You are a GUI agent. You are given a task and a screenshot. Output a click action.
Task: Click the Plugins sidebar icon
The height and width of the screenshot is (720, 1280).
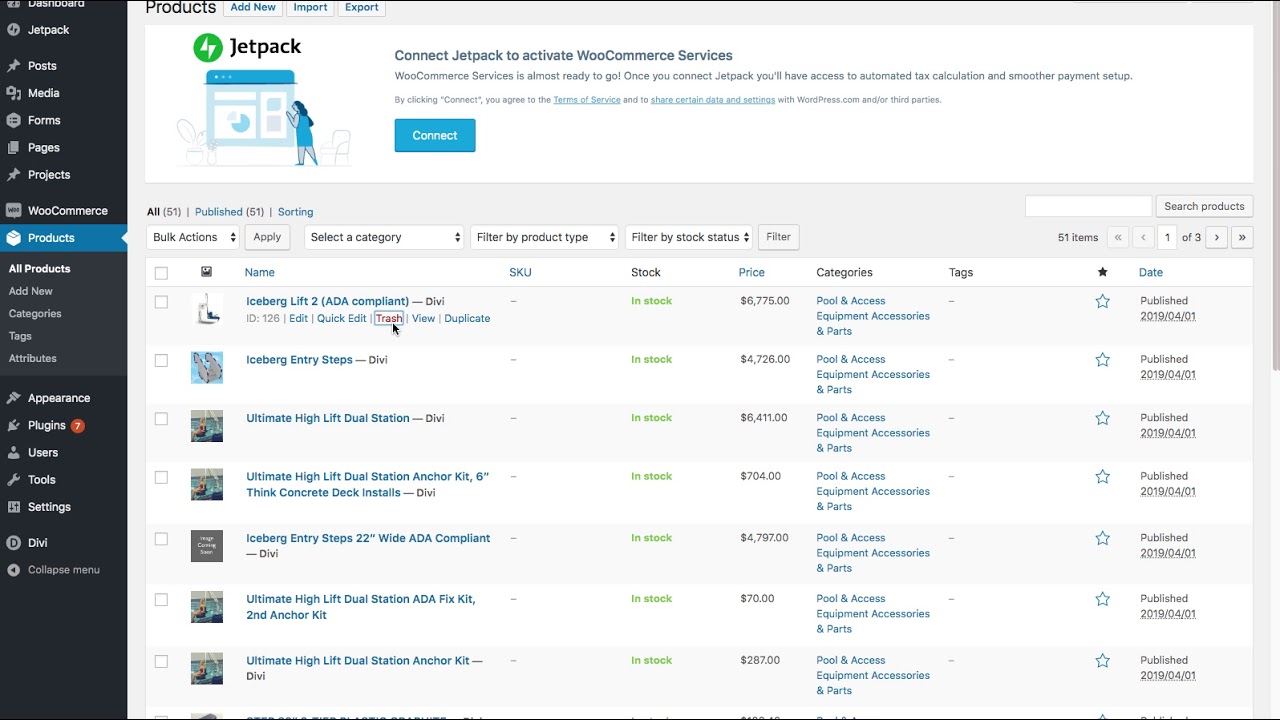pyautogui.click(x=13, y=425)
